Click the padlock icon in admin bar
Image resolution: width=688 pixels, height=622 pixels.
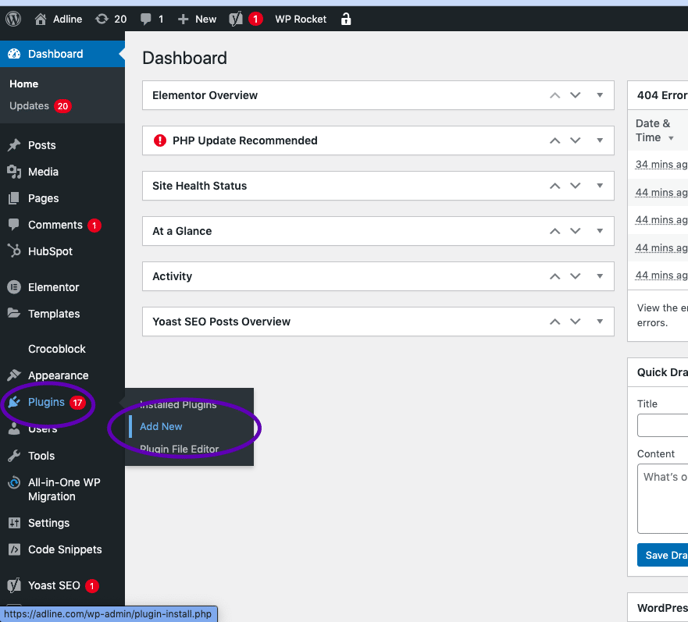point(346,19)
